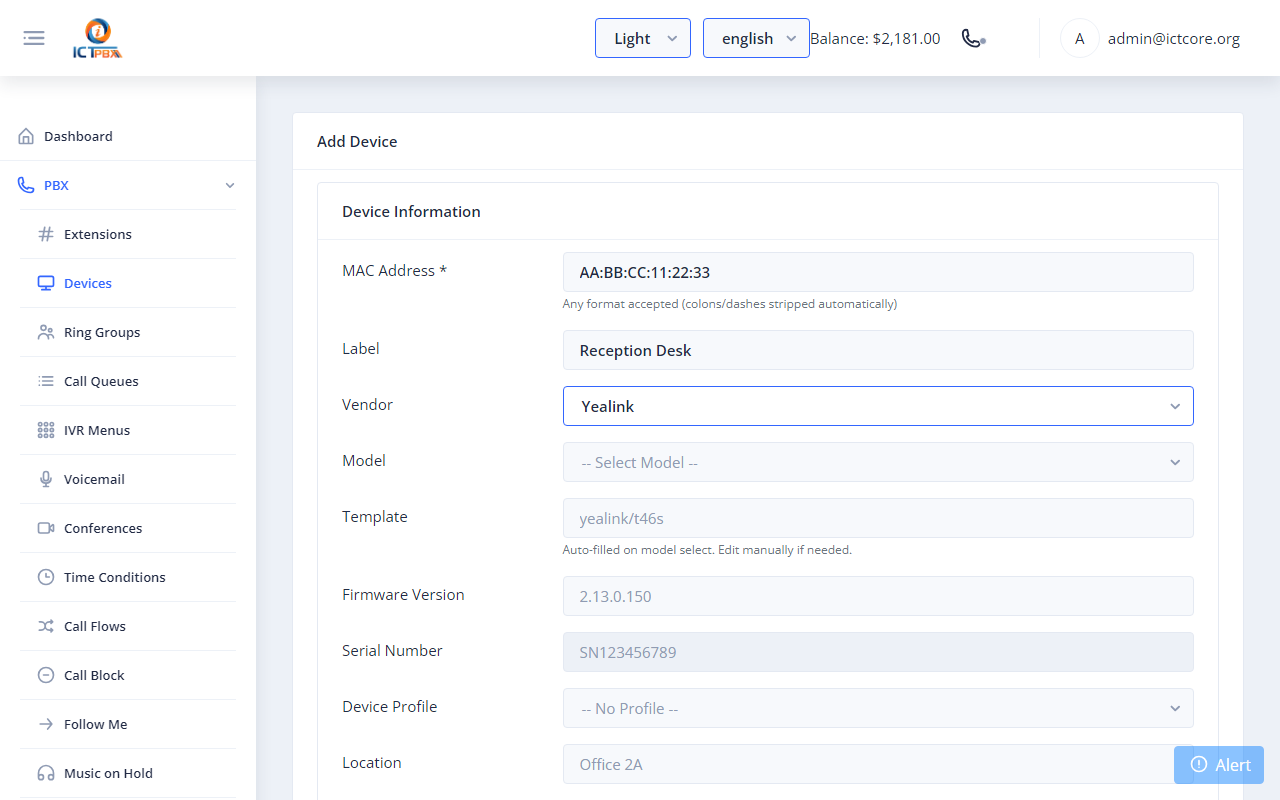The width and height of the screenshot is (1280, 800).
Task: Click the ICTPBX logo
Action: [x=98, y=39]
